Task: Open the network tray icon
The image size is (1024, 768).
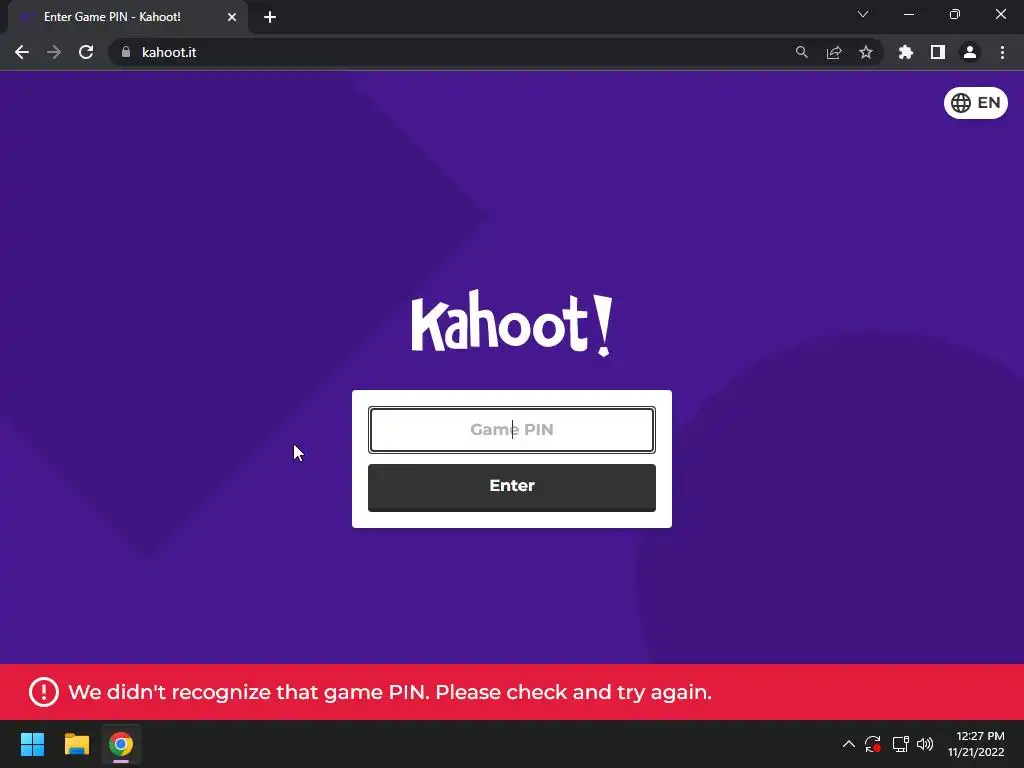Action: coord(901,744)
